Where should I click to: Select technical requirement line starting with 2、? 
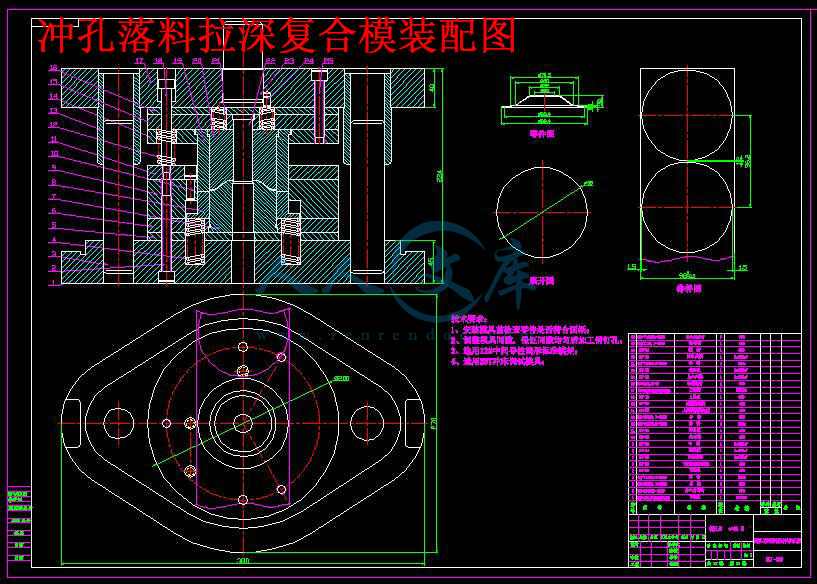coord(537,340)
